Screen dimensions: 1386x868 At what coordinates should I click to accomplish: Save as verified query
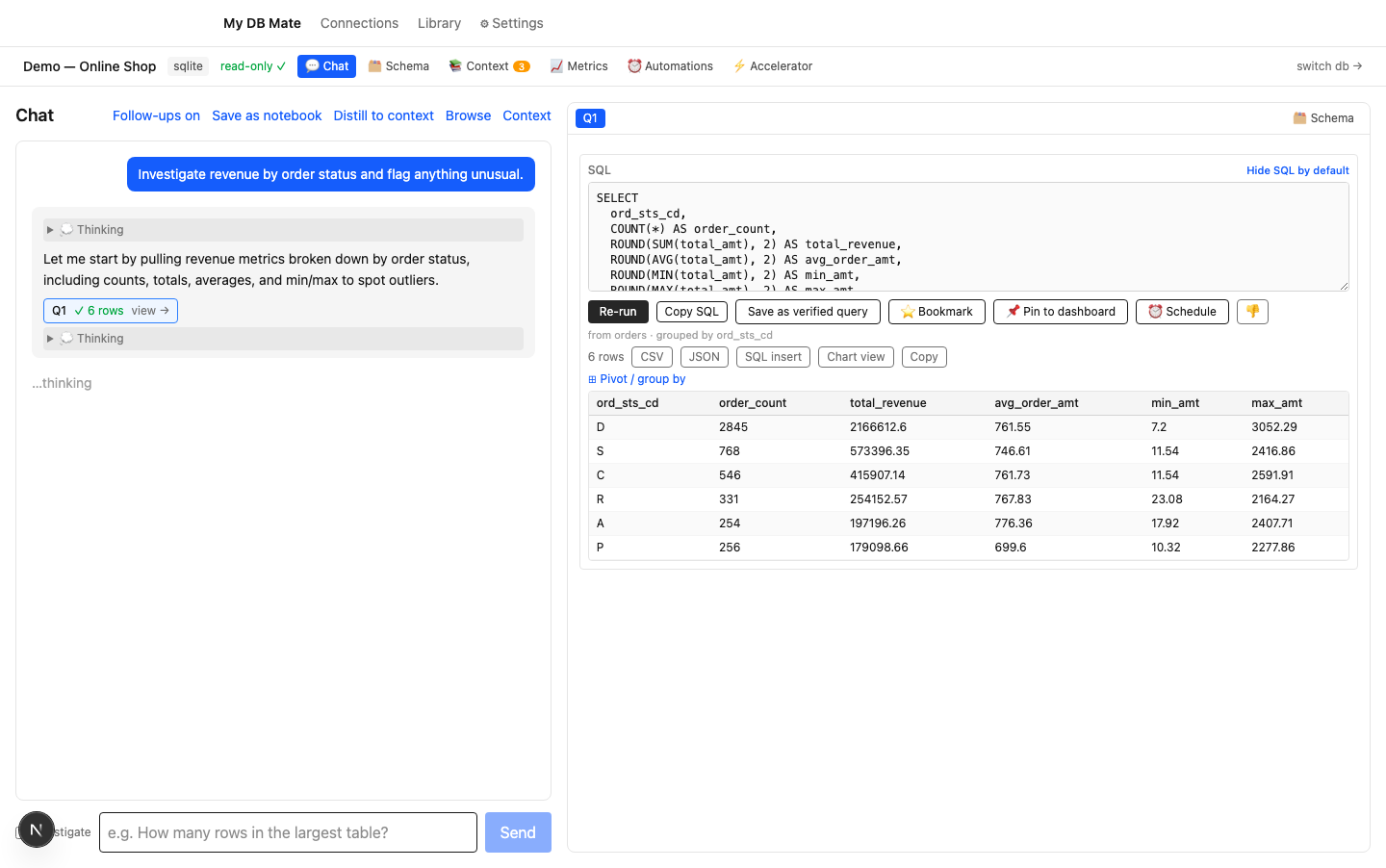click(808, 312)
